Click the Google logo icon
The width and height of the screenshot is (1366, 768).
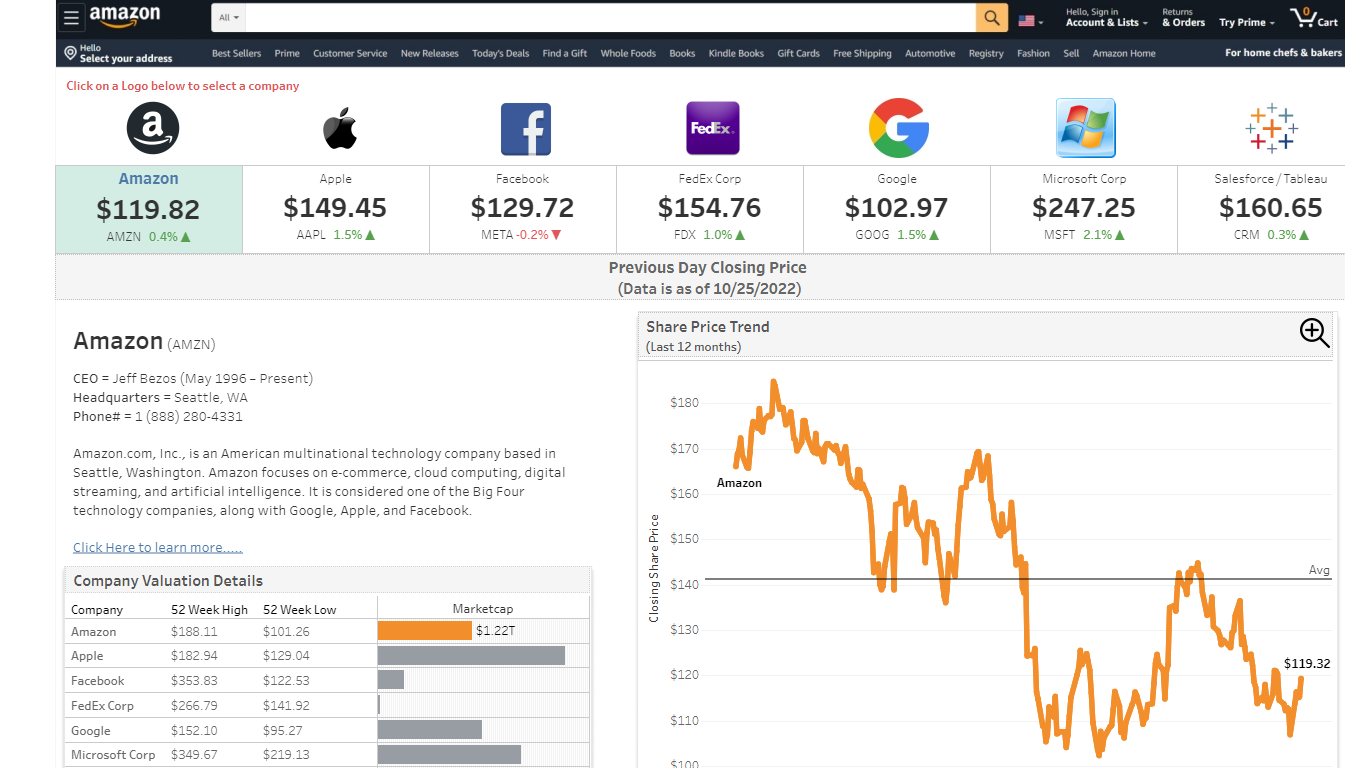tap(898, 128)
